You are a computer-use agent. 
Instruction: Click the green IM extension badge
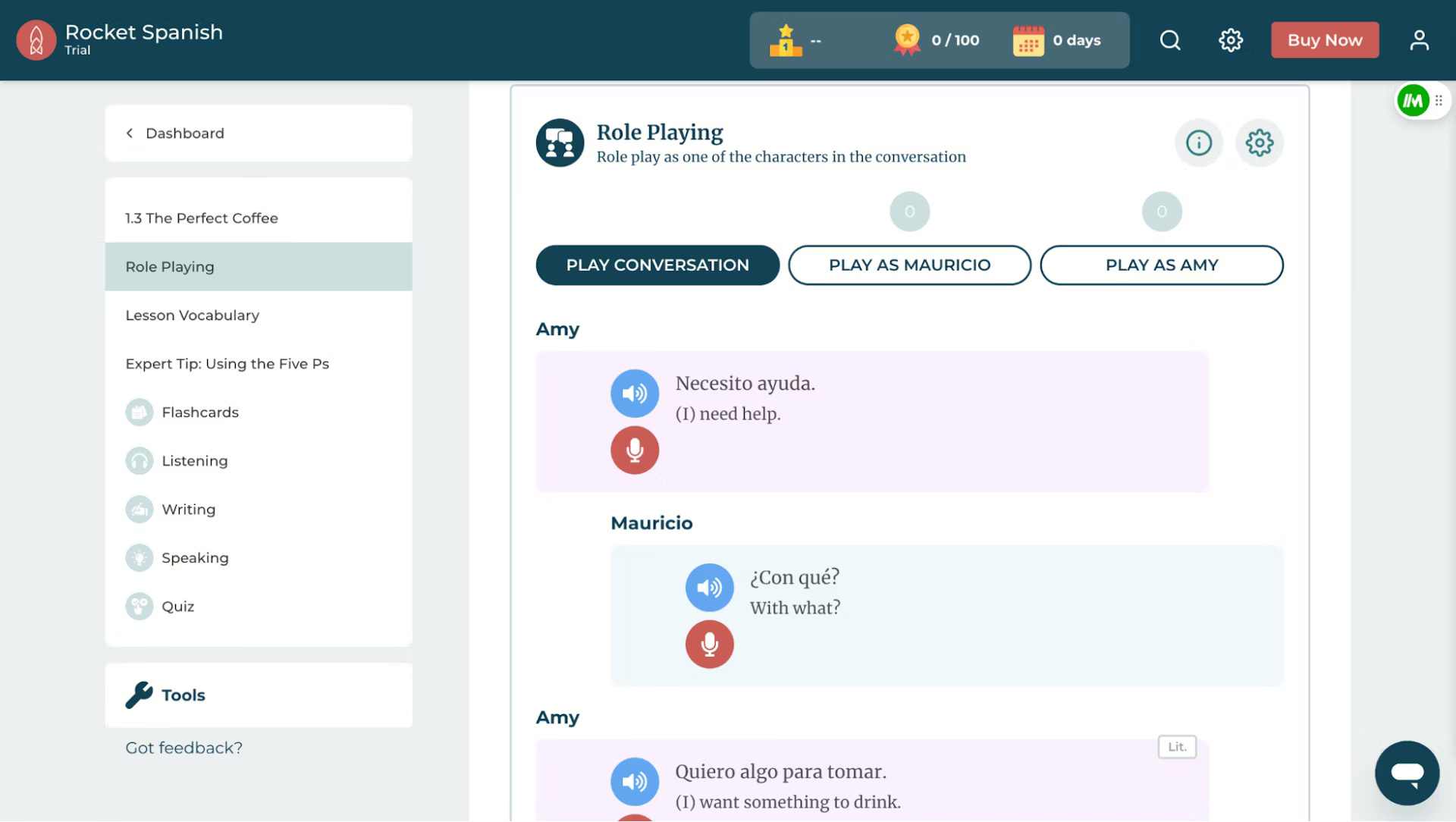click(1414, 100)
